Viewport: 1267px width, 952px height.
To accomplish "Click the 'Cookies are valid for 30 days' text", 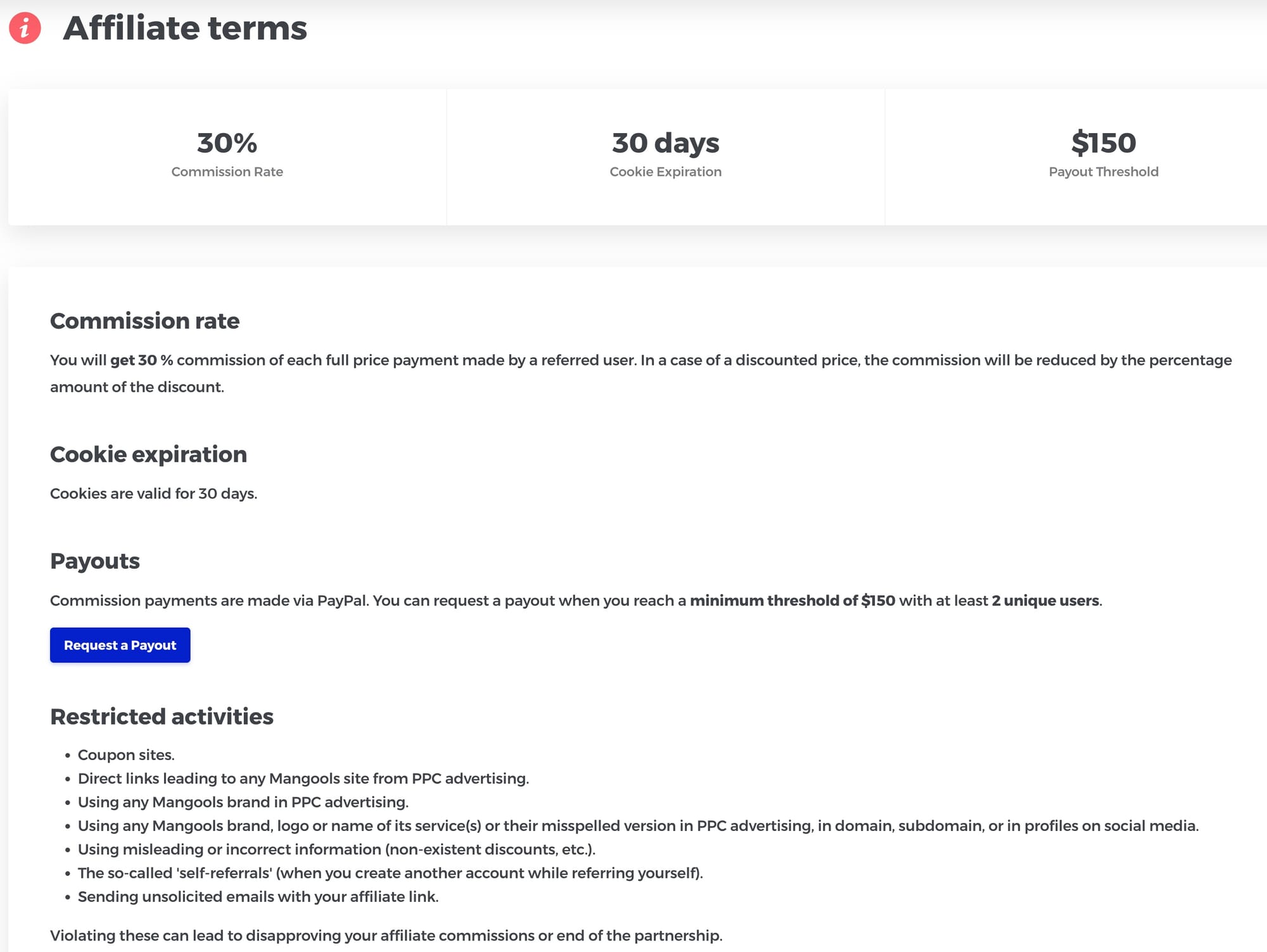I will click(153, 494).
